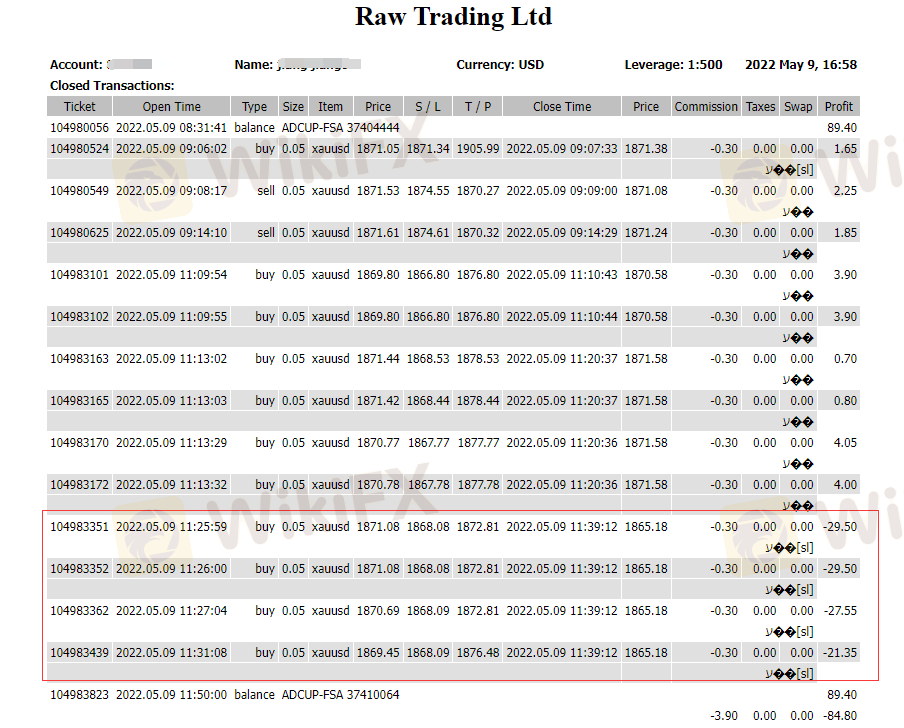
Task: Click ticket number 104983362
Action: (x=80, y=611)
